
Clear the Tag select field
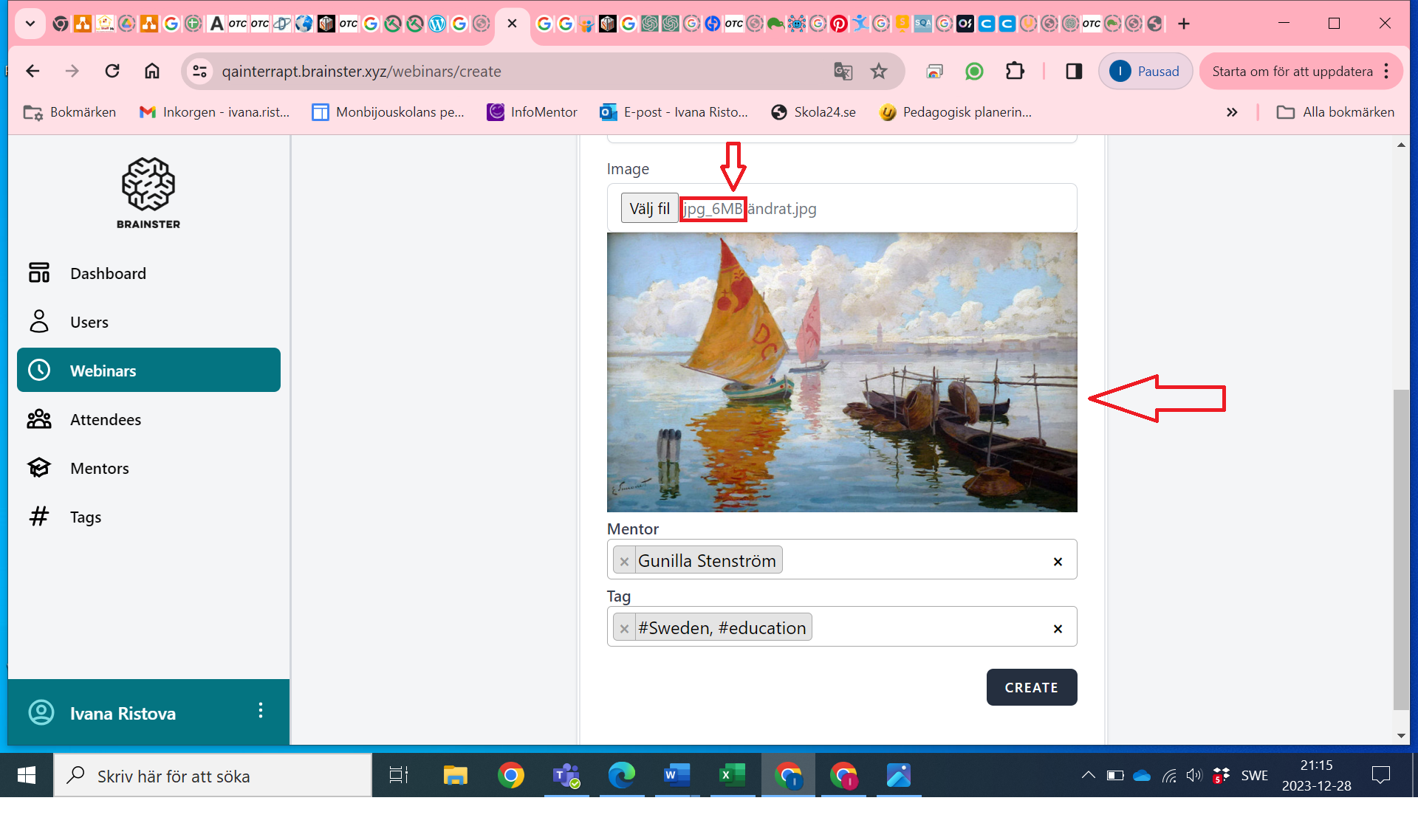click(1058, 629)
